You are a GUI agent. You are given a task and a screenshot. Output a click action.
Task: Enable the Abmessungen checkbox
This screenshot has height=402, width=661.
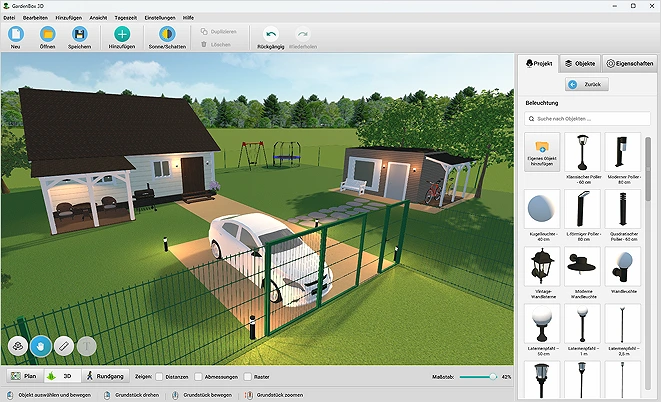(198, 377)
